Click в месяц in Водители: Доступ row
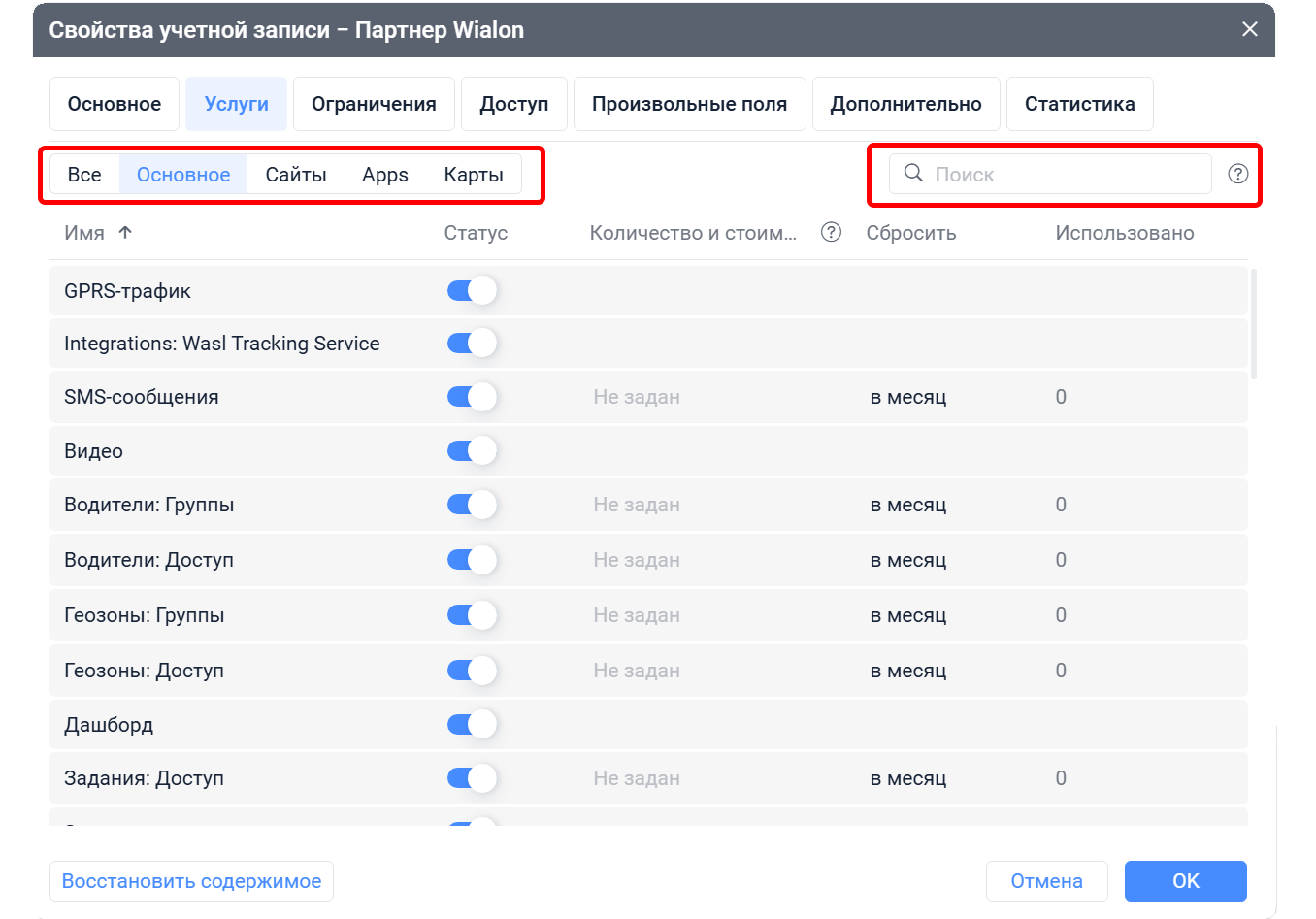 pos(908,560)
